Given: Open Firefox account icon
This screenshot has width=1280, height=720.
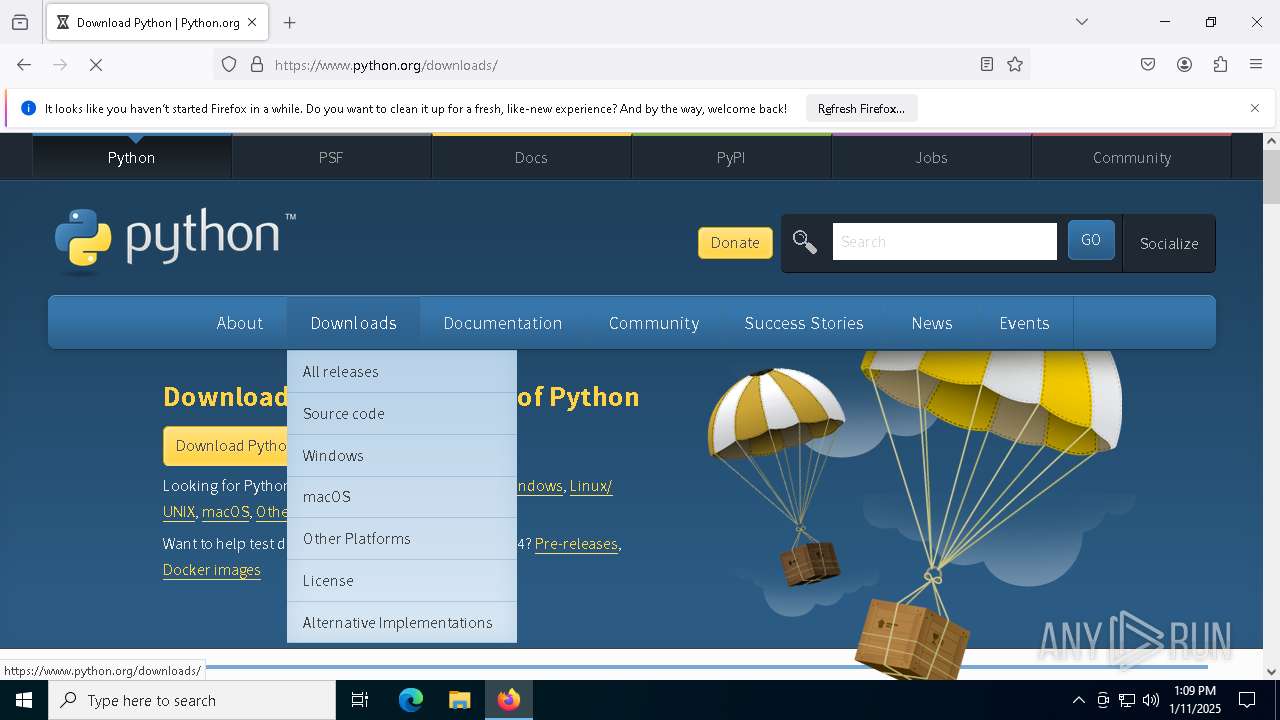Looking at the screenshot, I should pyautogui.click(x=1184, y=65).
